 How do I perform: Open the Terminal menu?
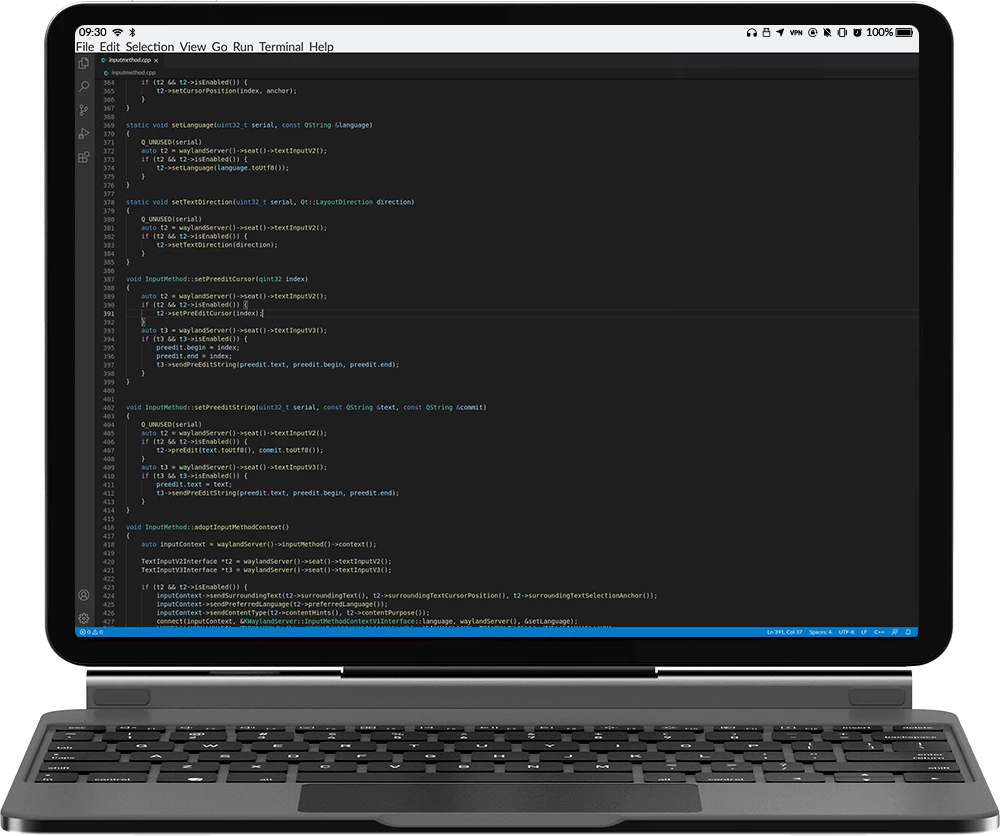tap(281, 47)
